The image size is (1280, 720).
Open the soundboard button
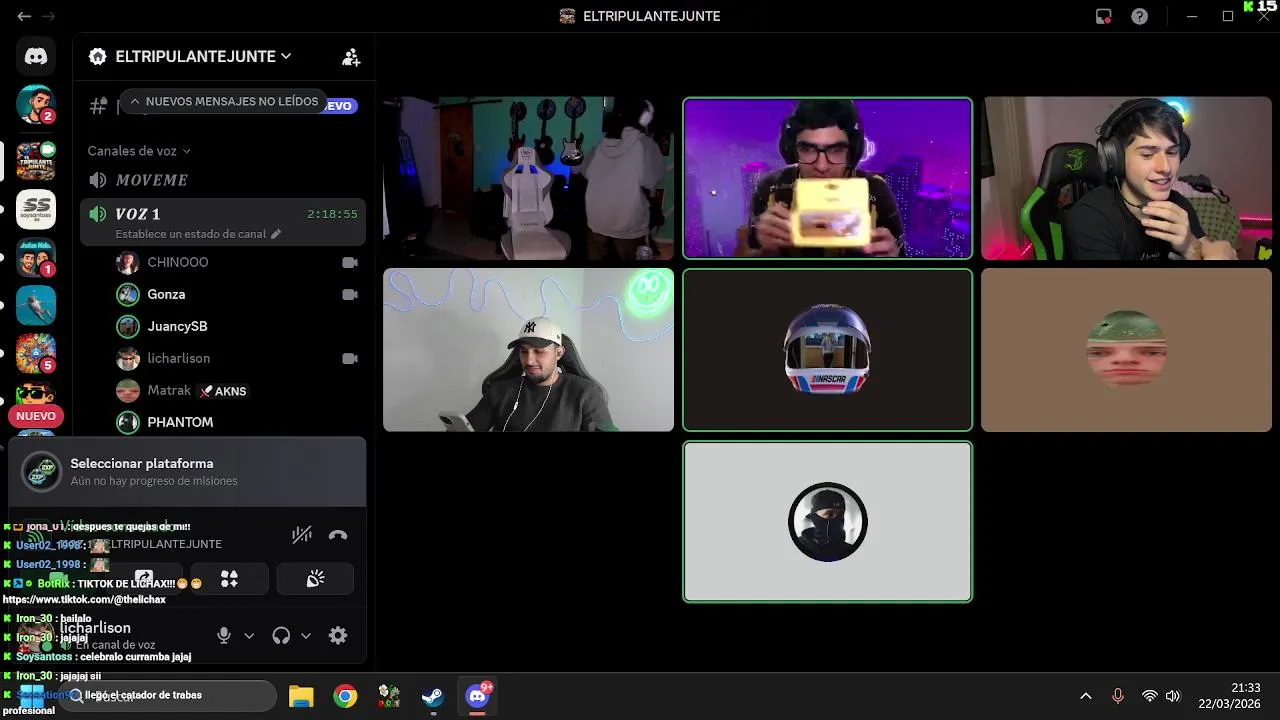(315, 579)
